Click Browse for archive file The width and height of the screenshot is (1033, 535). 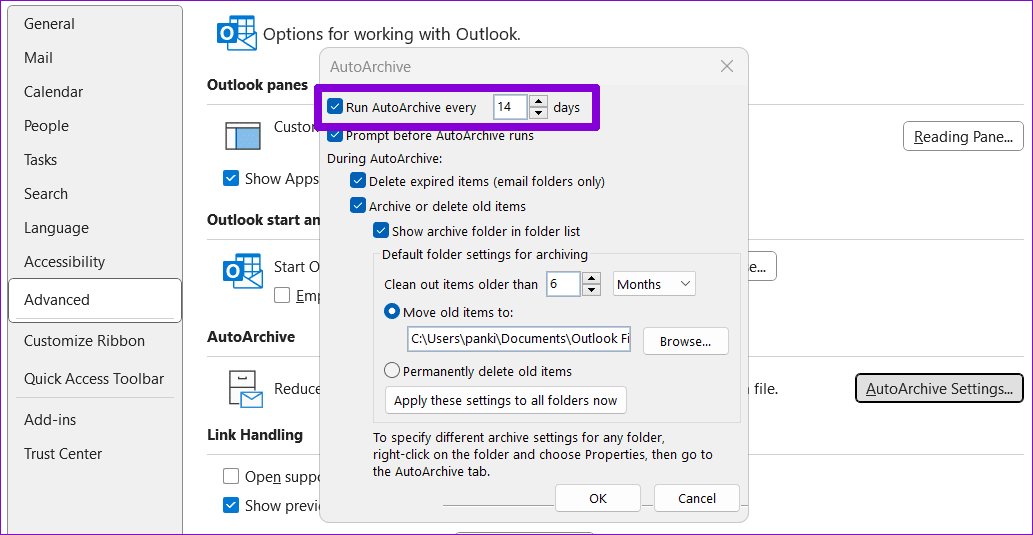686,341
